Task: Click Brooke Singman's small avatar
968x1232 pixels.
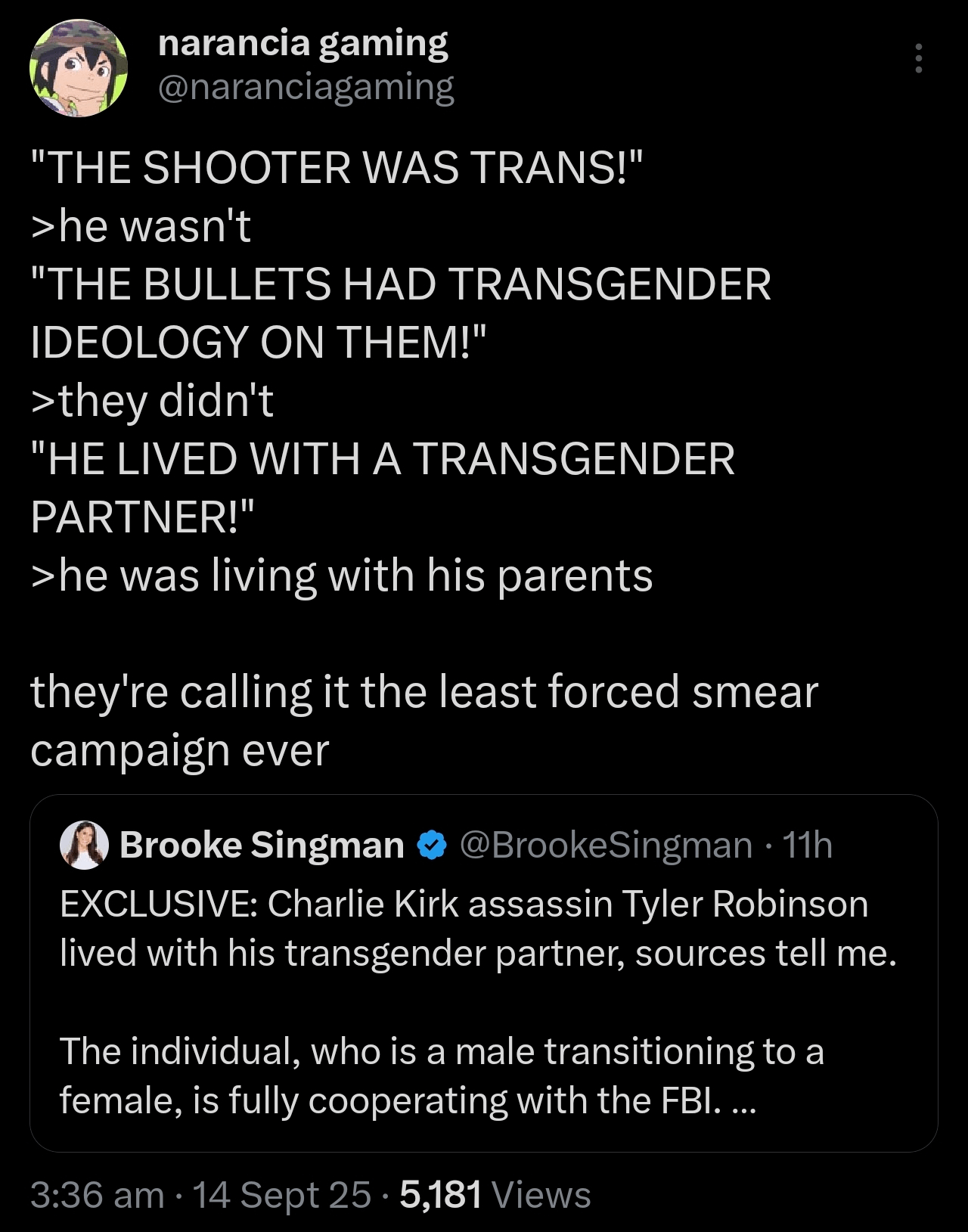Action: 84,845
